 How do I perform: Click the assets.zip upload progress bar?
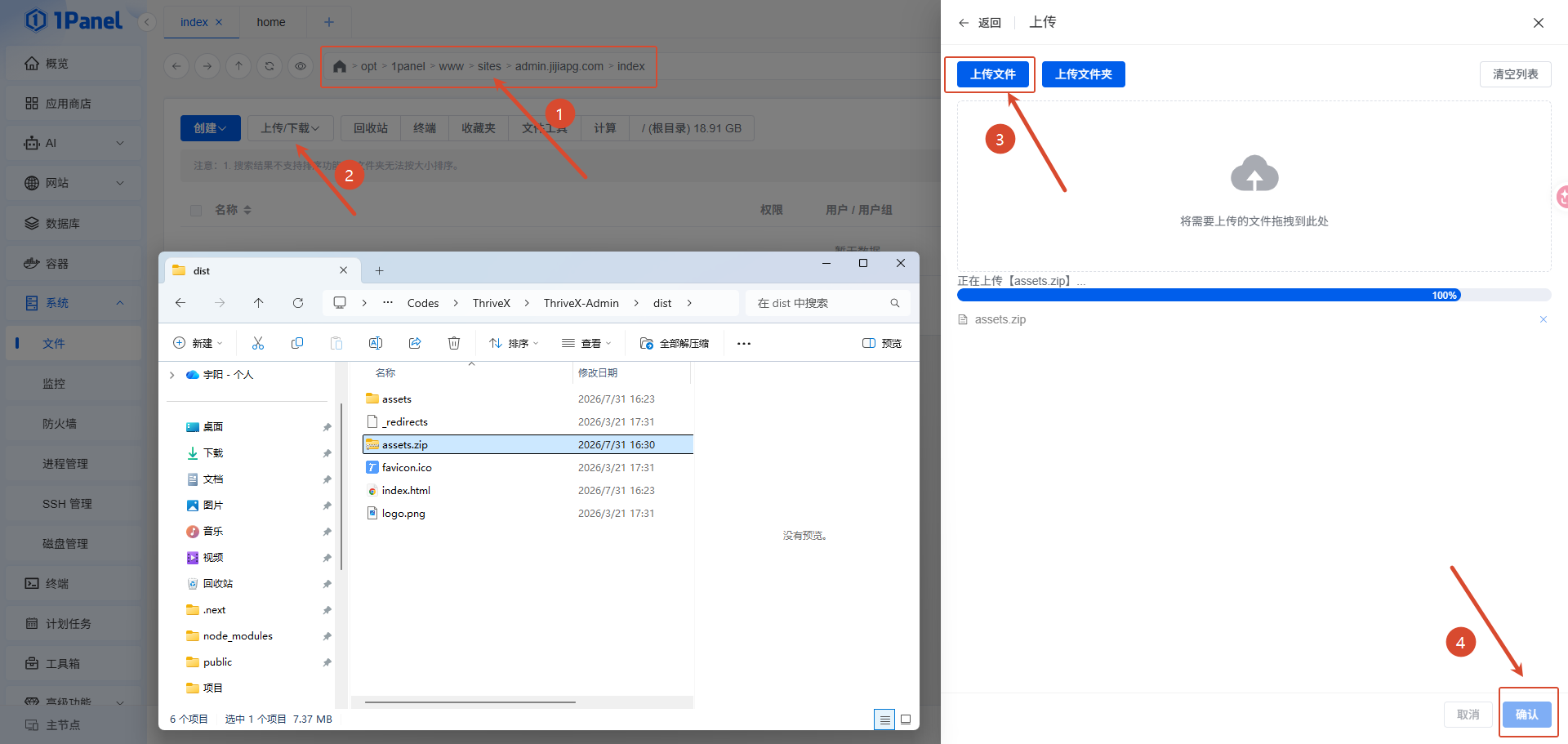1254,296
